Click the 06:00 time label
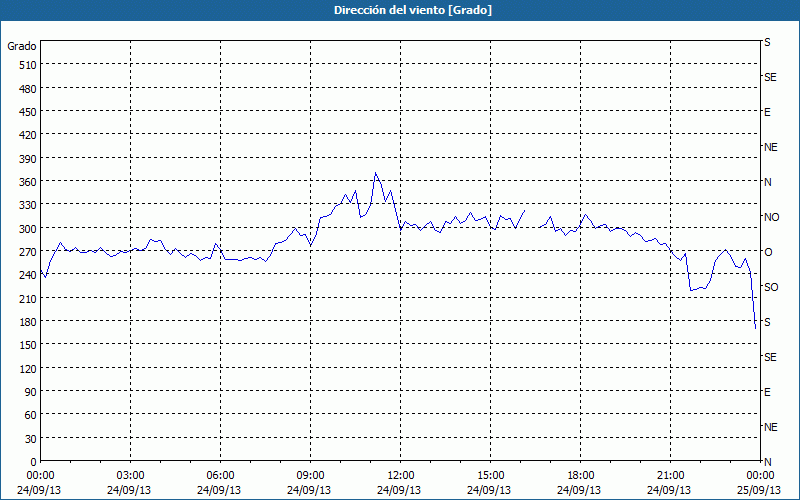Screen dimensions: 800x500 [x=220, y=476]
